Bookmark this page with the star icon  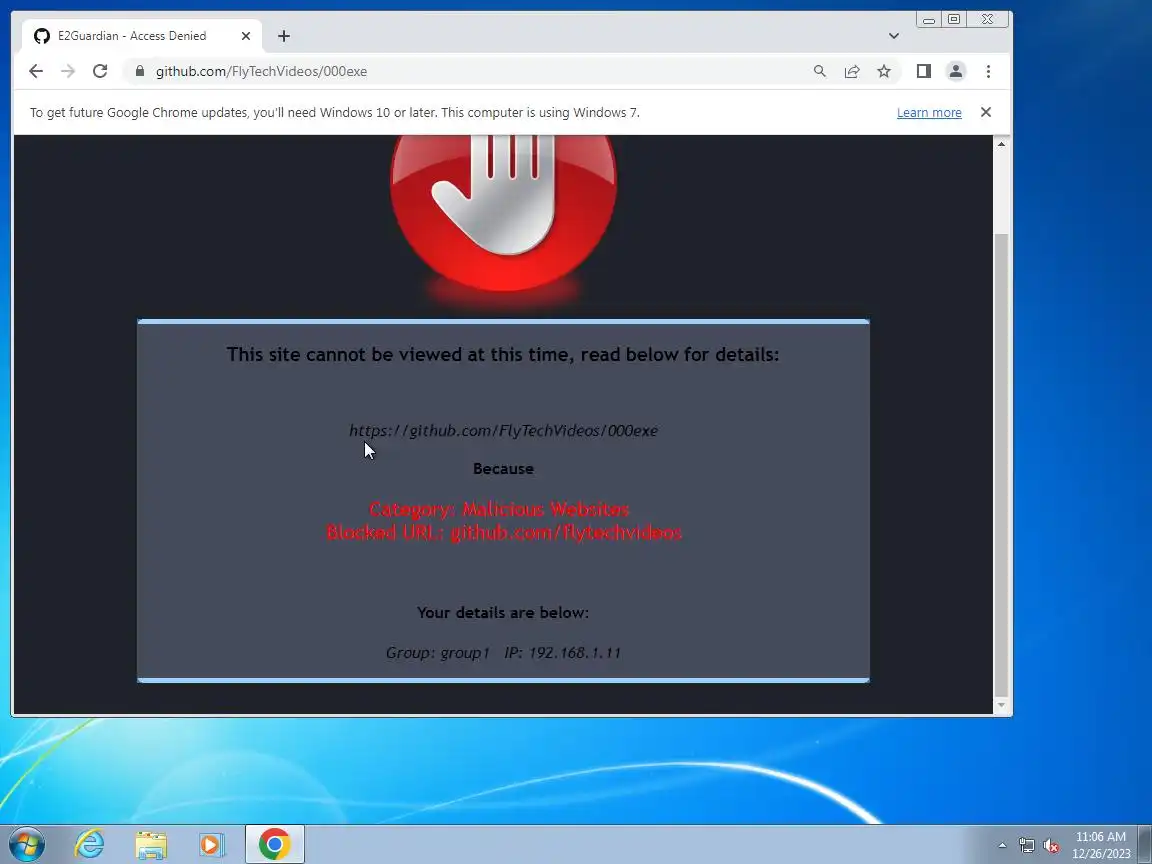(884, 71)
